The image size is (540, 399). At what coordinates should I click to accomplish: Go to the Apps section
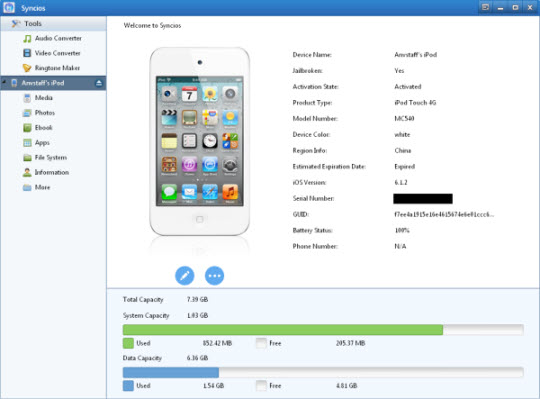[37, 143]
